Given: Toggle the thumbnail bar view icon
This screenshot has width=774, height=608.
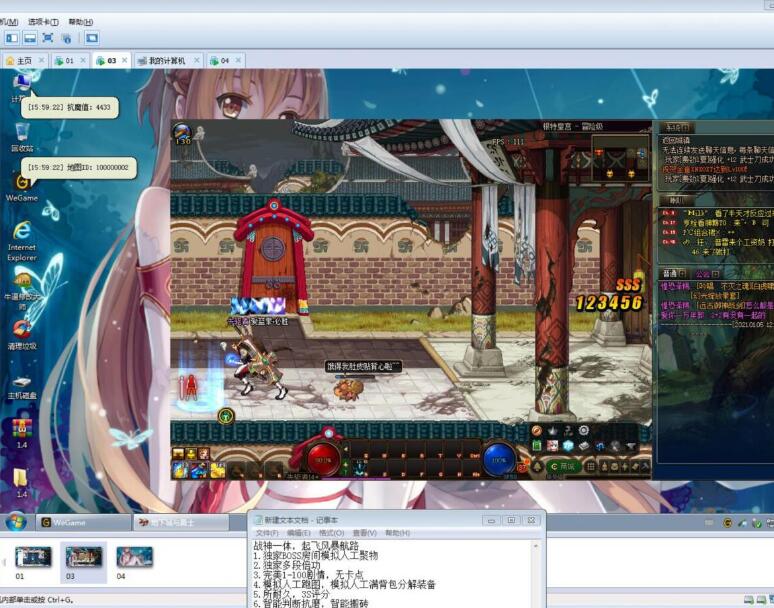Looking at the screenshot, I should pos(30,38).
